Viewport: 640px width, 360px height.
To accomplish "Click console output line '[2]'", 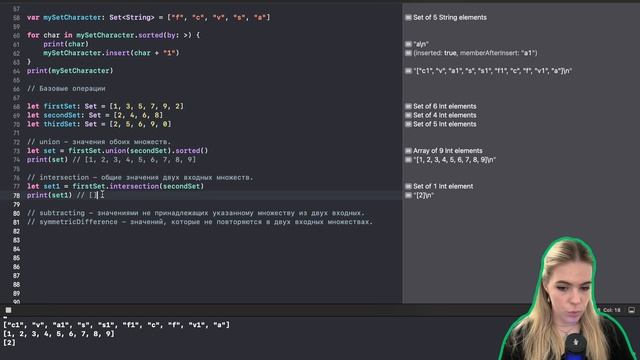I will click(9, 343).
